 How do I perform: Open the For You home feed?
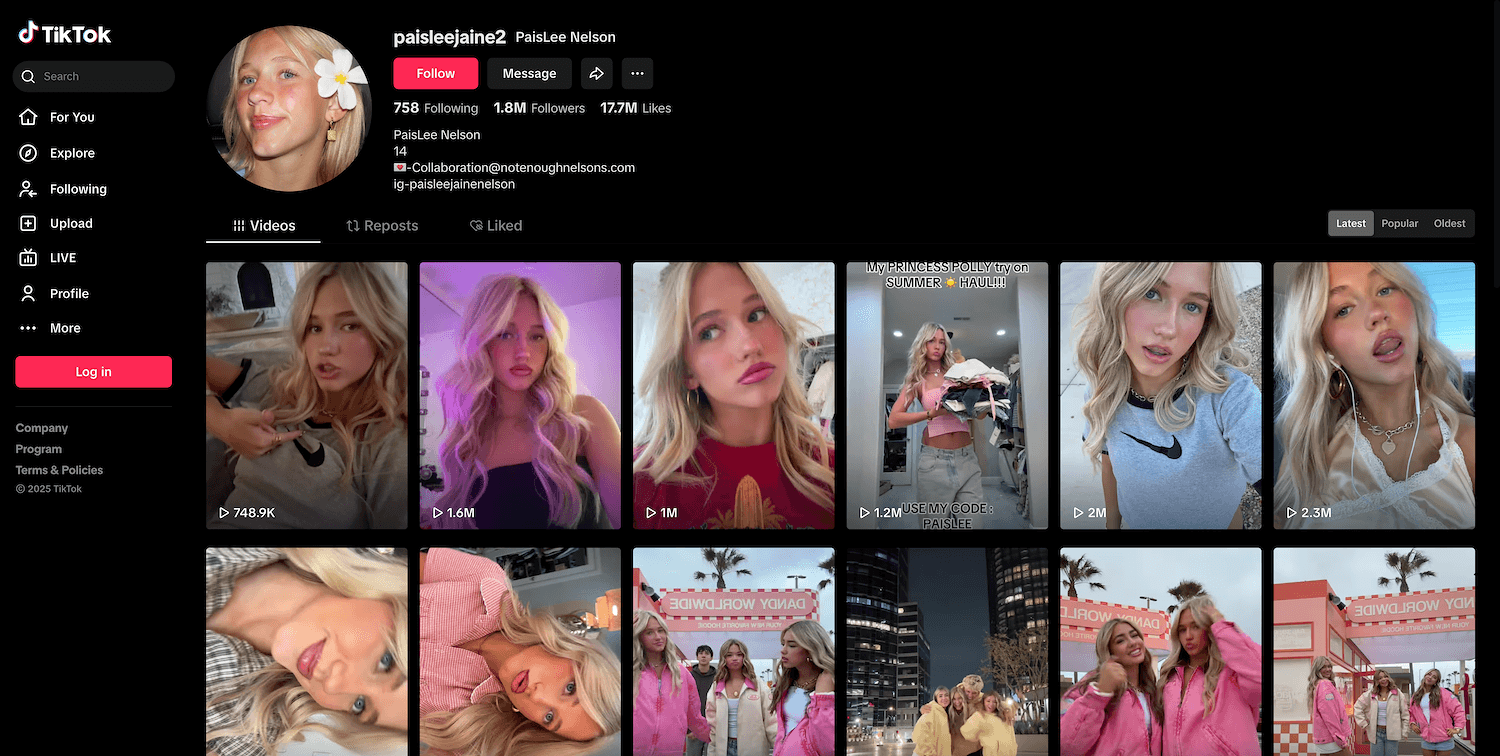71,117
